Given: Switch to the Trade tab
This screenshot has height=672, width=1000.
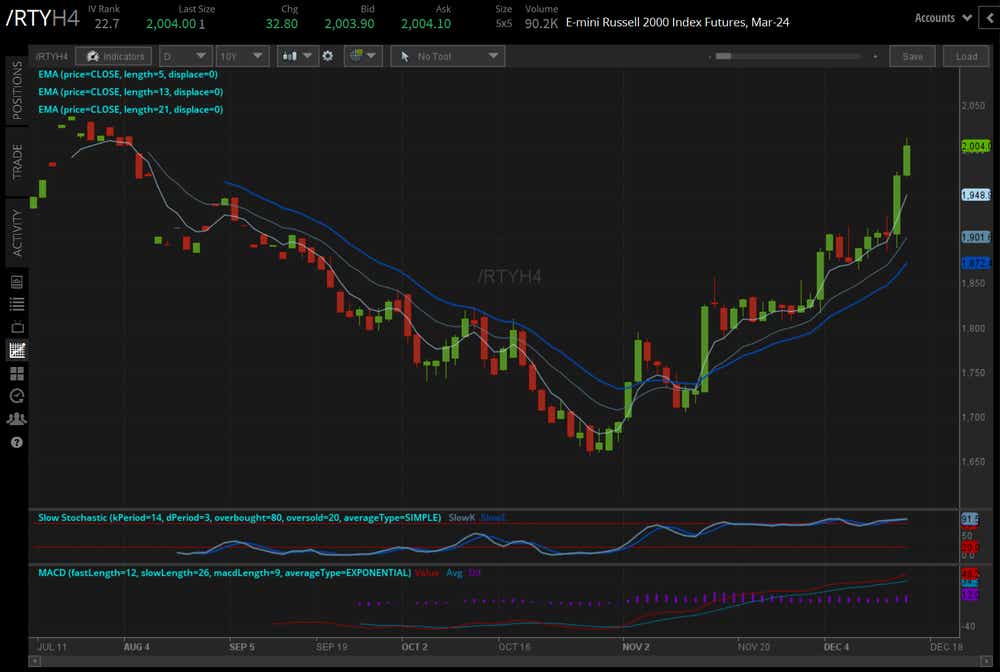Looking at the screenshot, I should [x=17, y=160].
